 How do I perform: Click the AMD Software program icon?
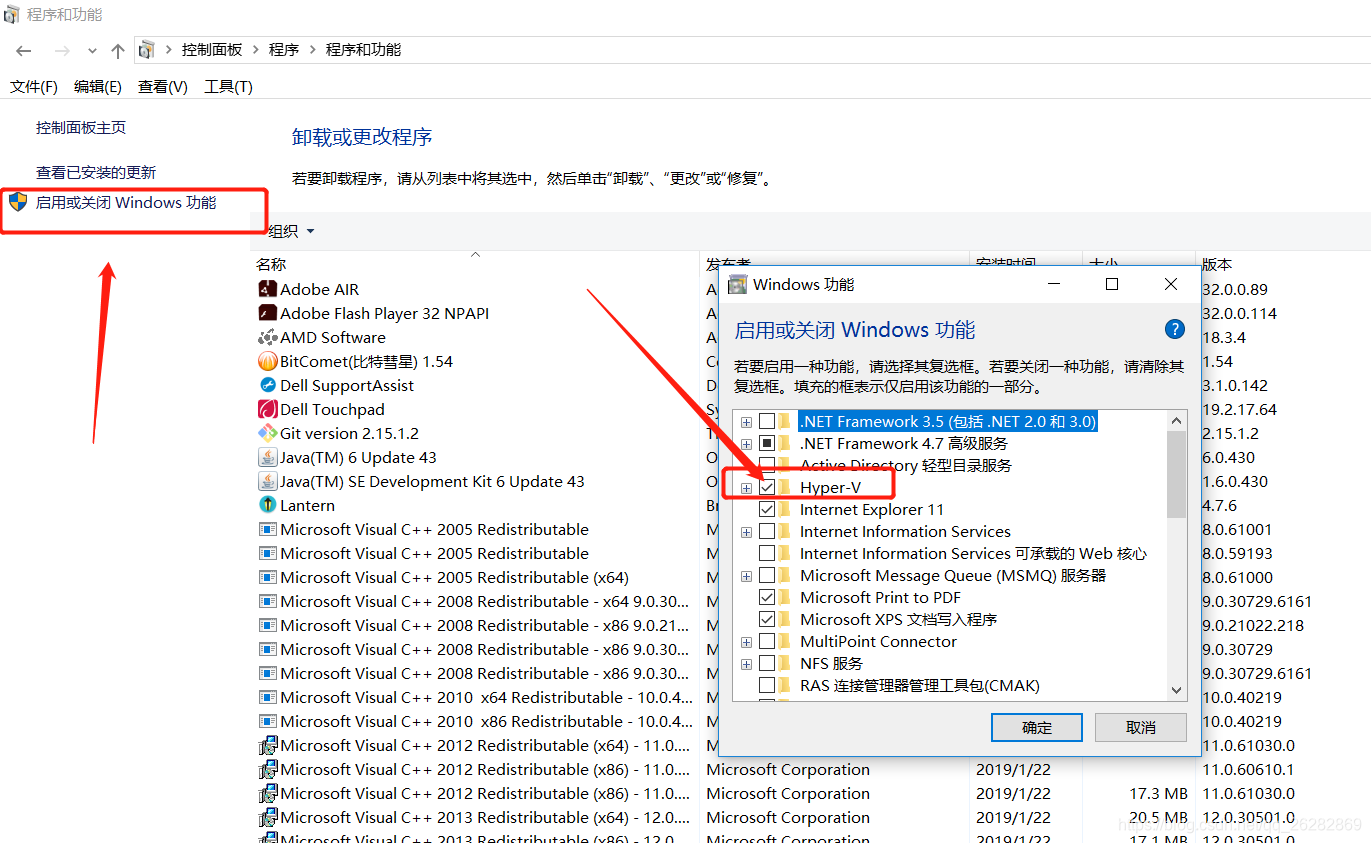pyautogui.click(x=267, y=337)
